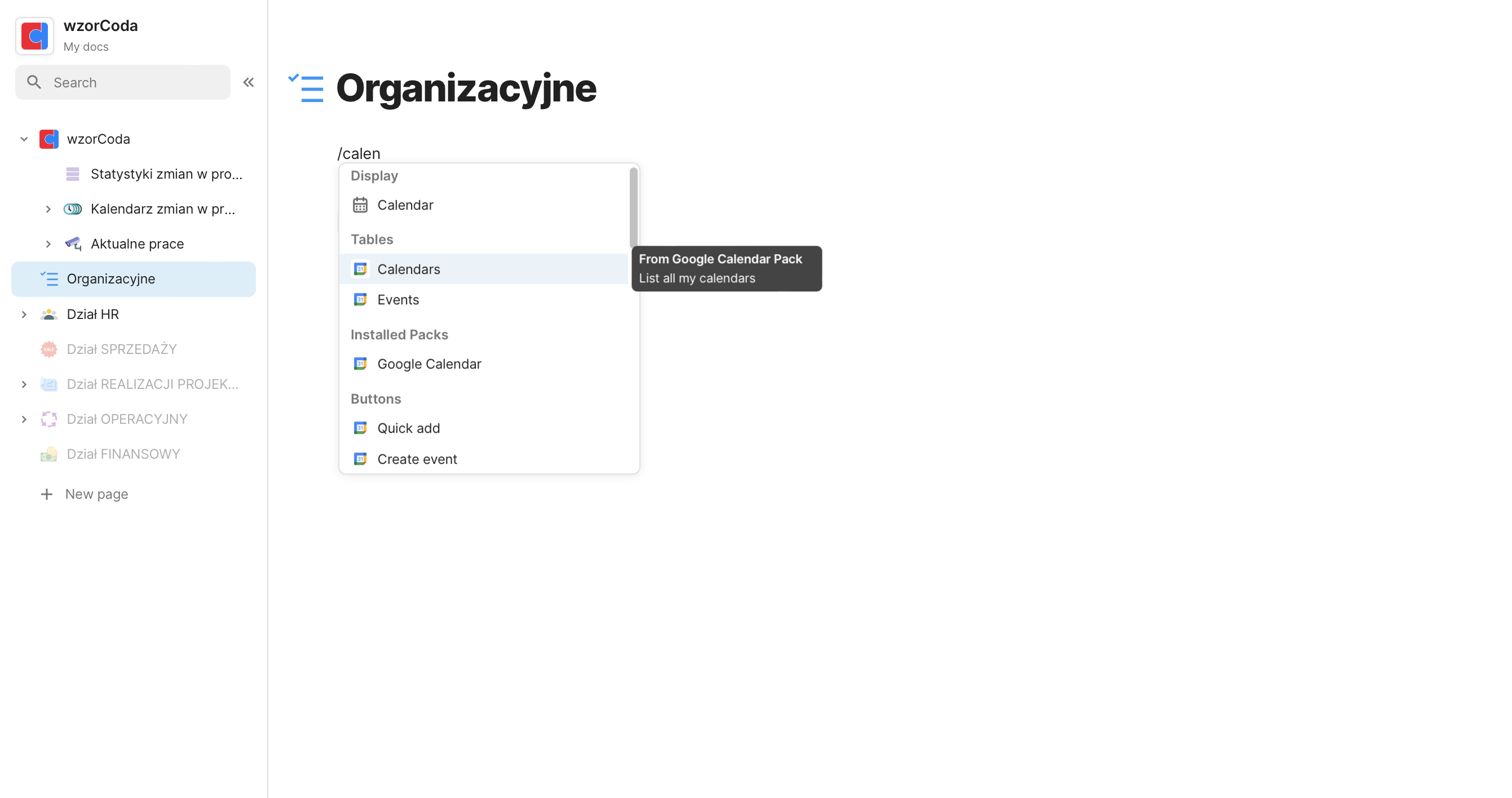
Task: Click the slash menu scrollbar
Action: (x=633, y=208)
